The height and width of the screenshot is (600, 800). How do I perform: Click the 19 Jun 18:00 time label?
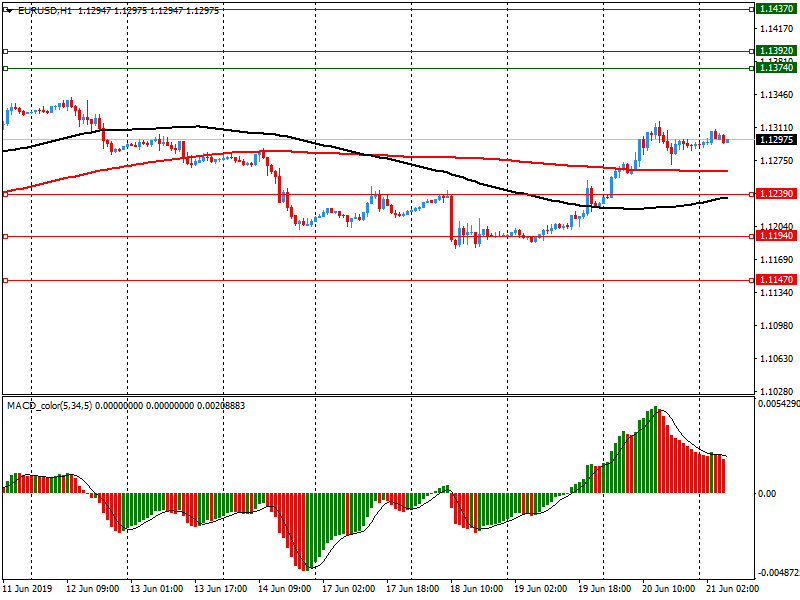(x=605, y=589)
